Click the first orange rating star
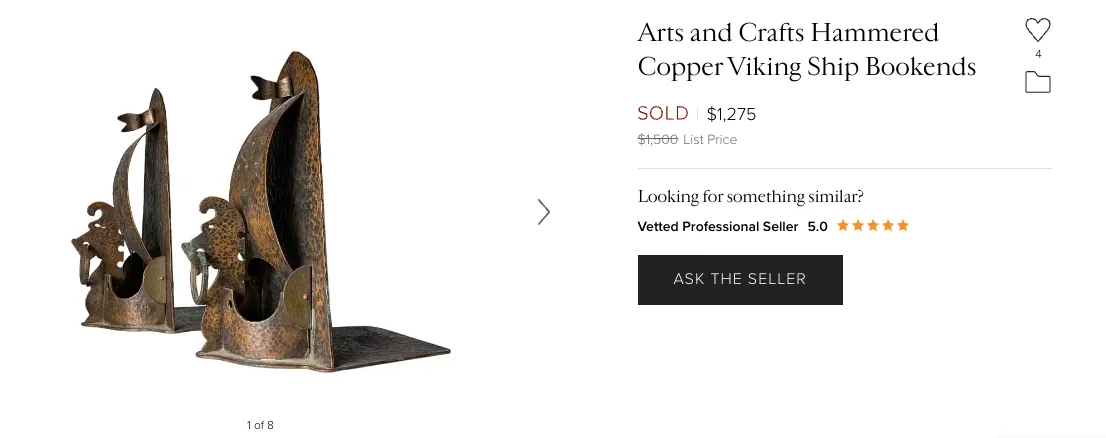1106x438 pixels. (843, 226)
